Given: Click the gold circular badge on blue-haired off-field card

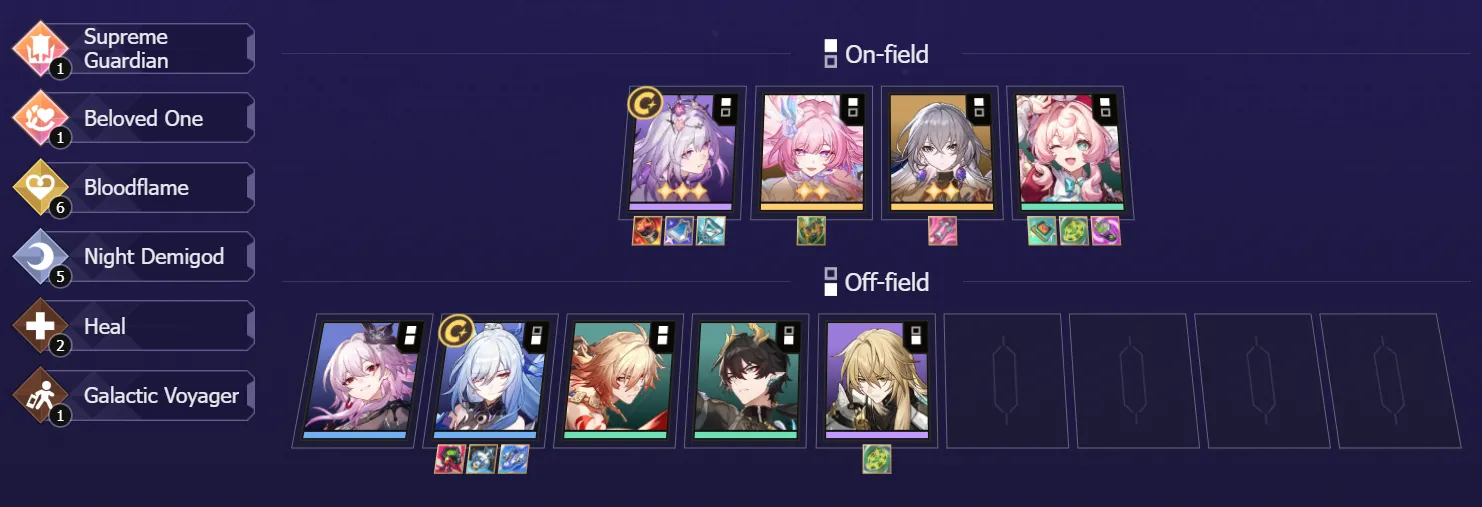Looking at the screenshot, I should point(456,331).
